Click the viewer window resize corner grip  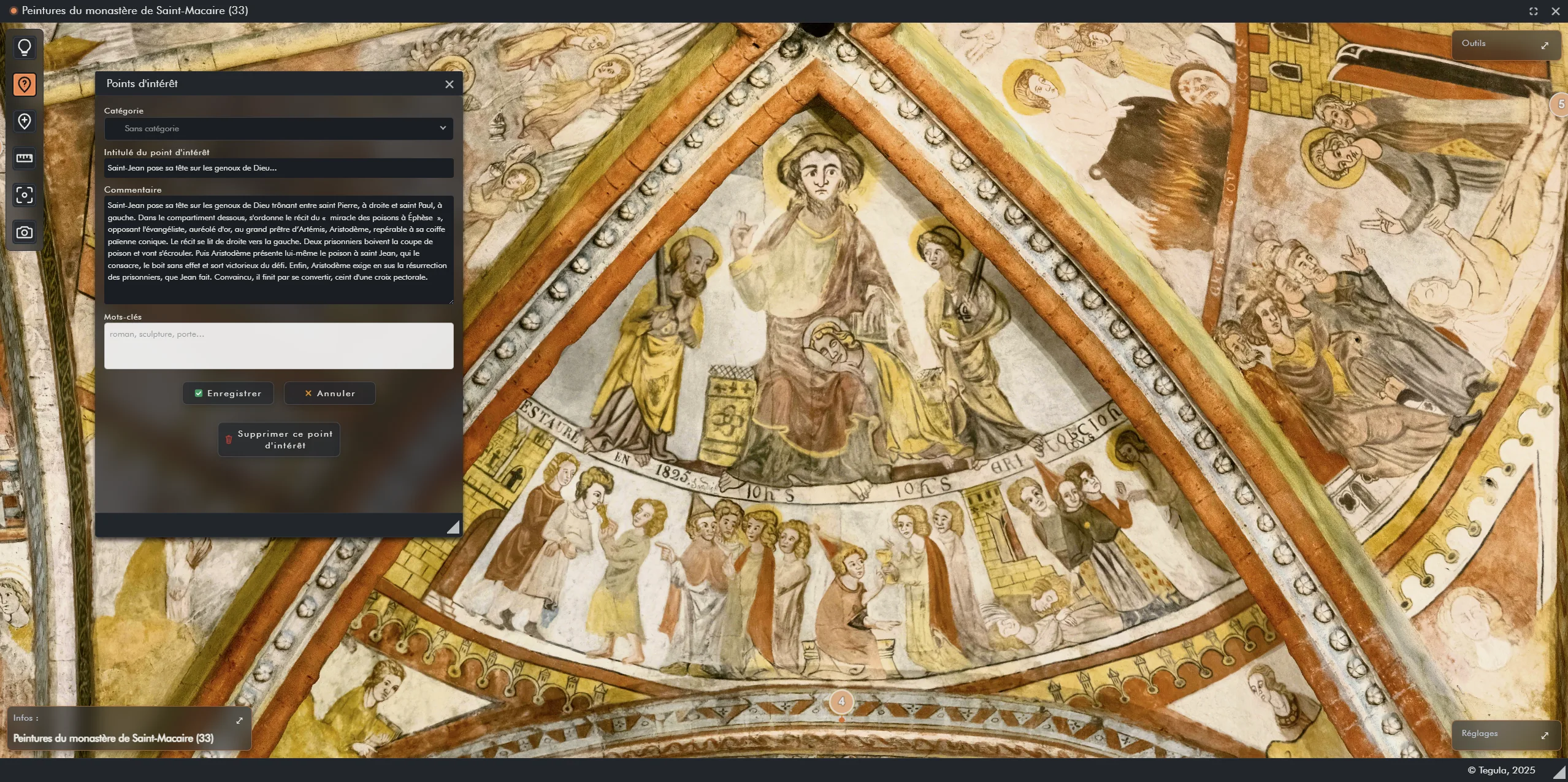pos(1559,772)
